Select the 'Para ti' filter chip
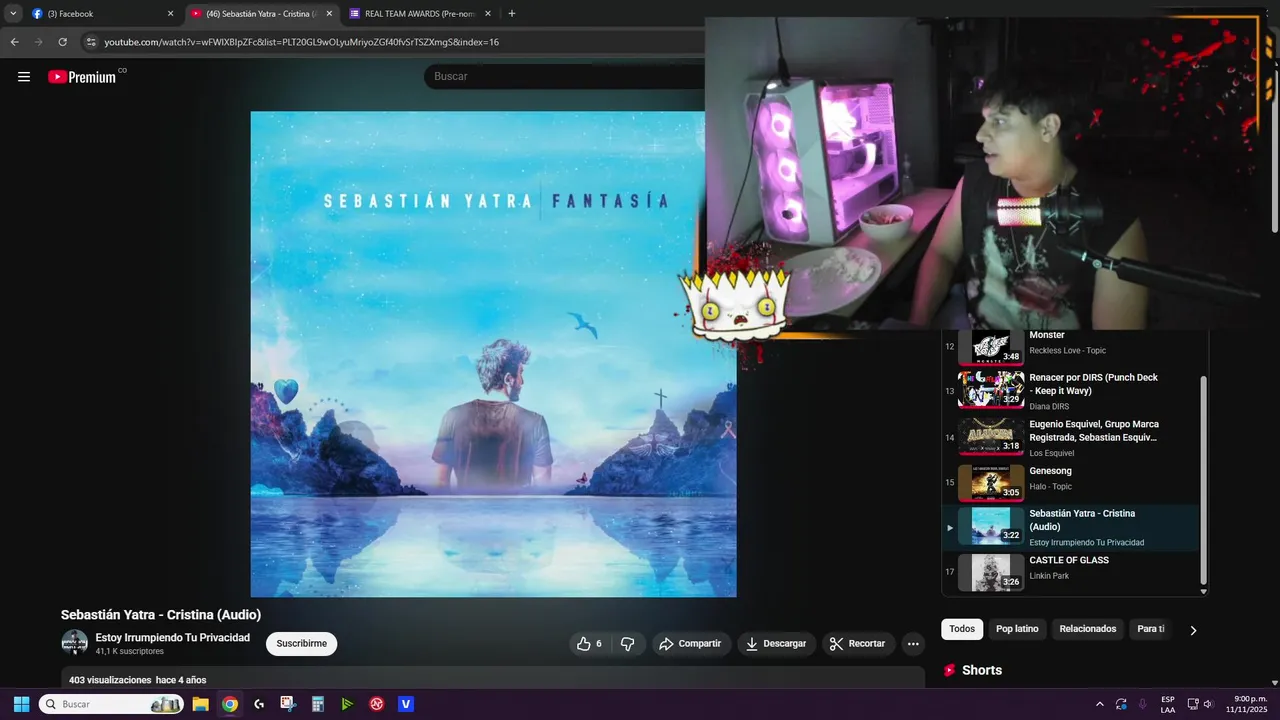Screen dimensions: 1280x720 pos(1151,629)
